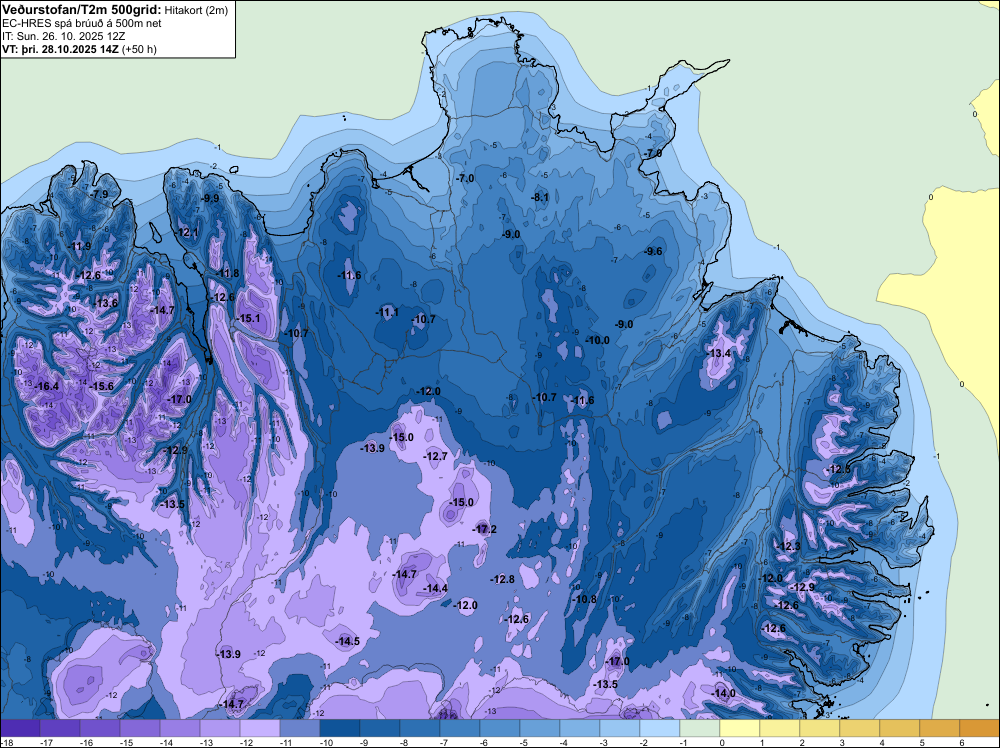The width and height of the screenshot is (1000, 748).
Task: Click the -14.0 temperature reading
Action: (x=723, y=693)
